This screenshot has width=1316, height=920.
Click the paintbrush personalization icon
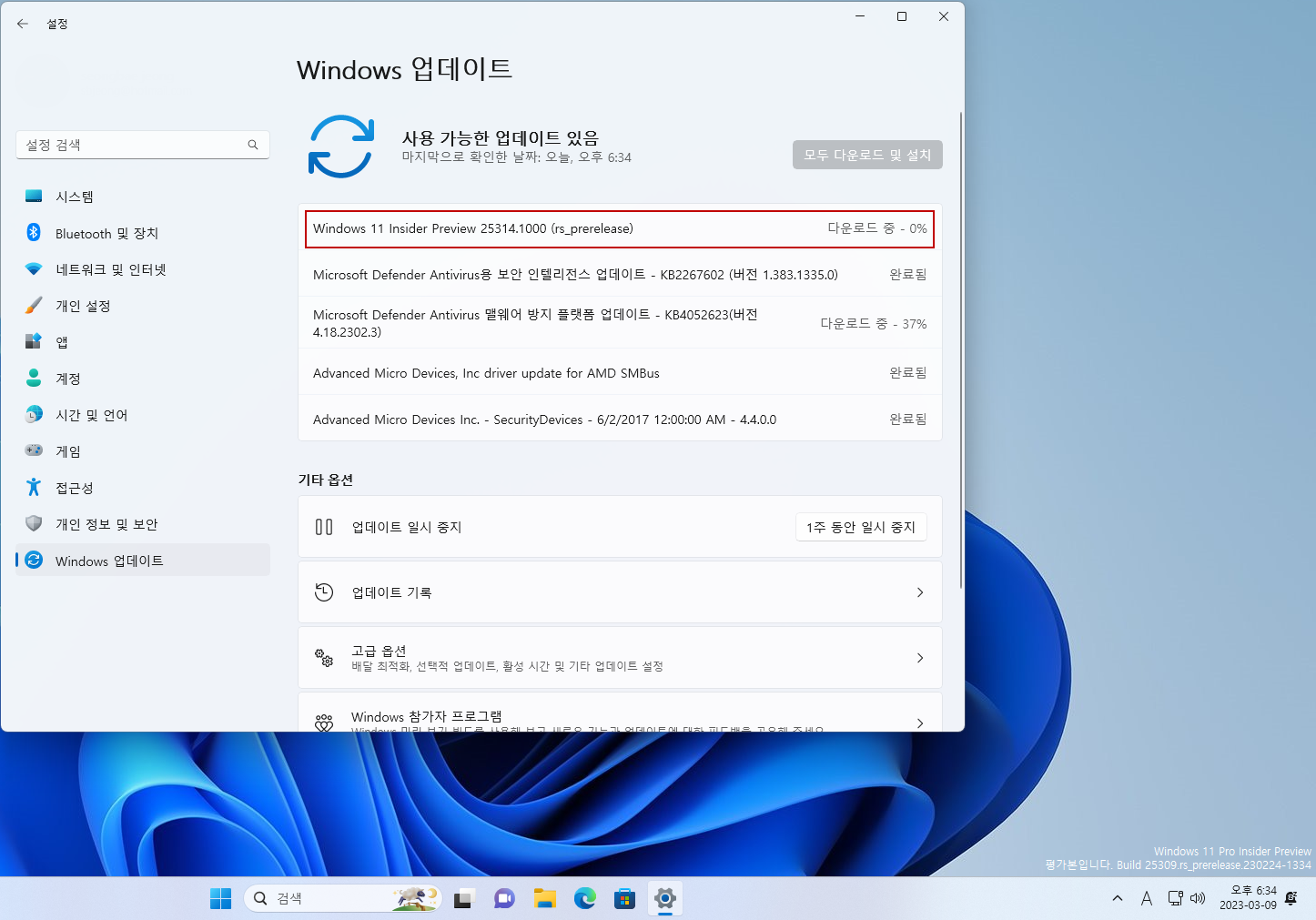click(34, 305)
